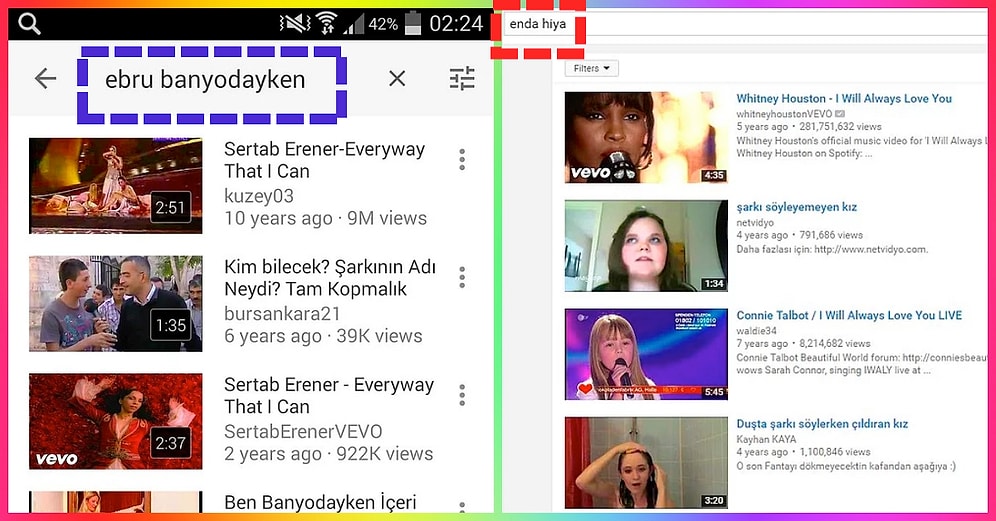Click '4 years ago • 1,100,846 views' text

point(803,452)
